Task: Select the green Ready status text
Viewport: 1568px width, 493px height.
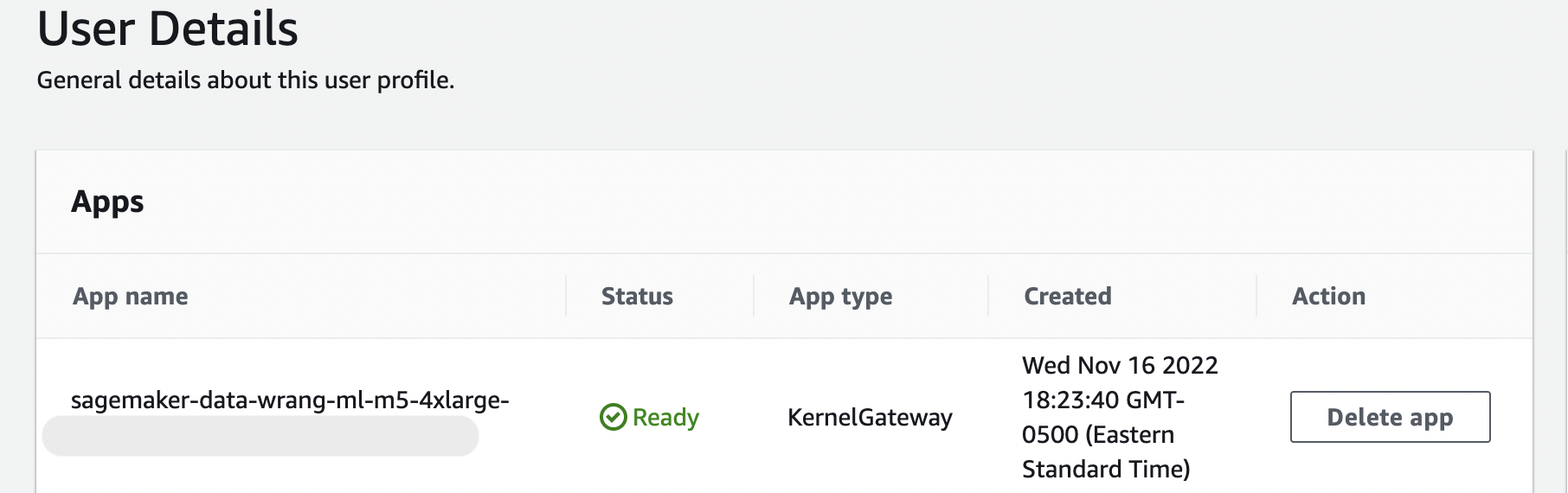Action: tap(665, 417)
